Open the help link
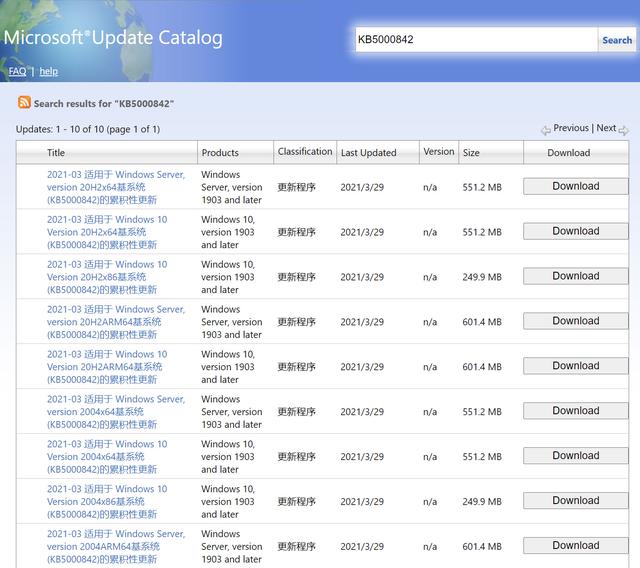 (48, 71)
